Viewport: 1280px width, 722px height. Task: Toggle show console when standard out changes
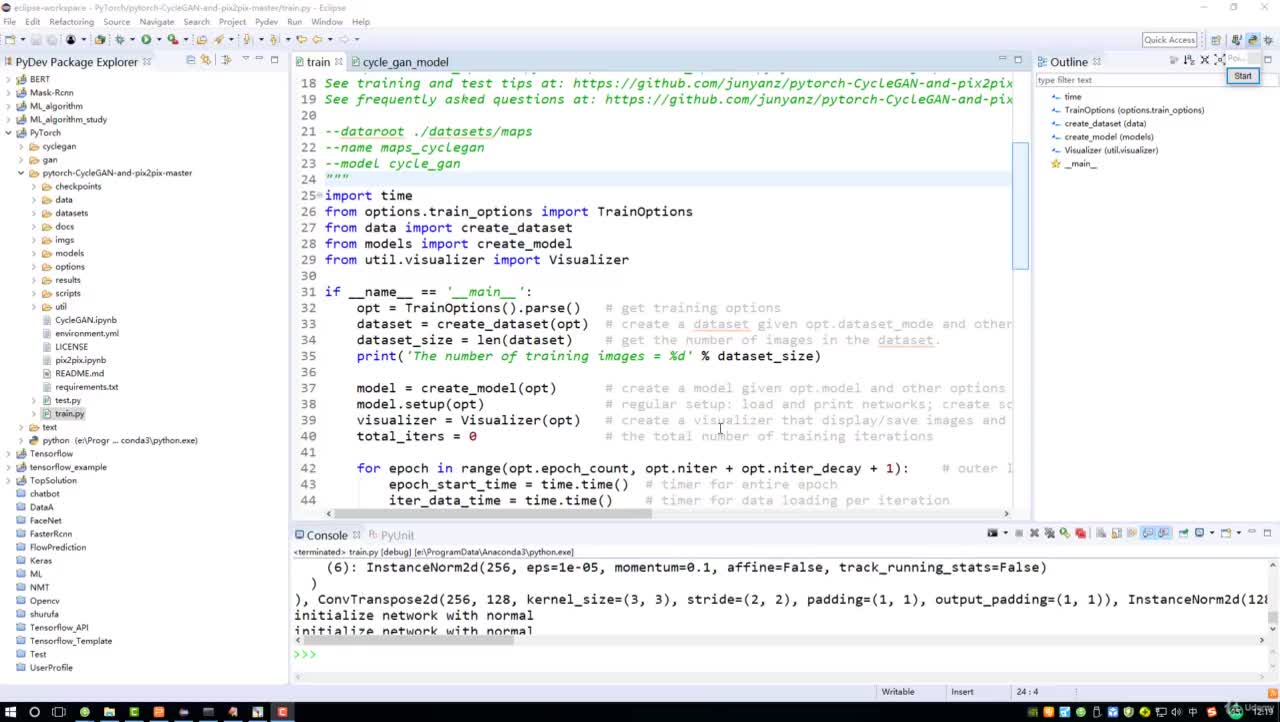point(1148,533)
